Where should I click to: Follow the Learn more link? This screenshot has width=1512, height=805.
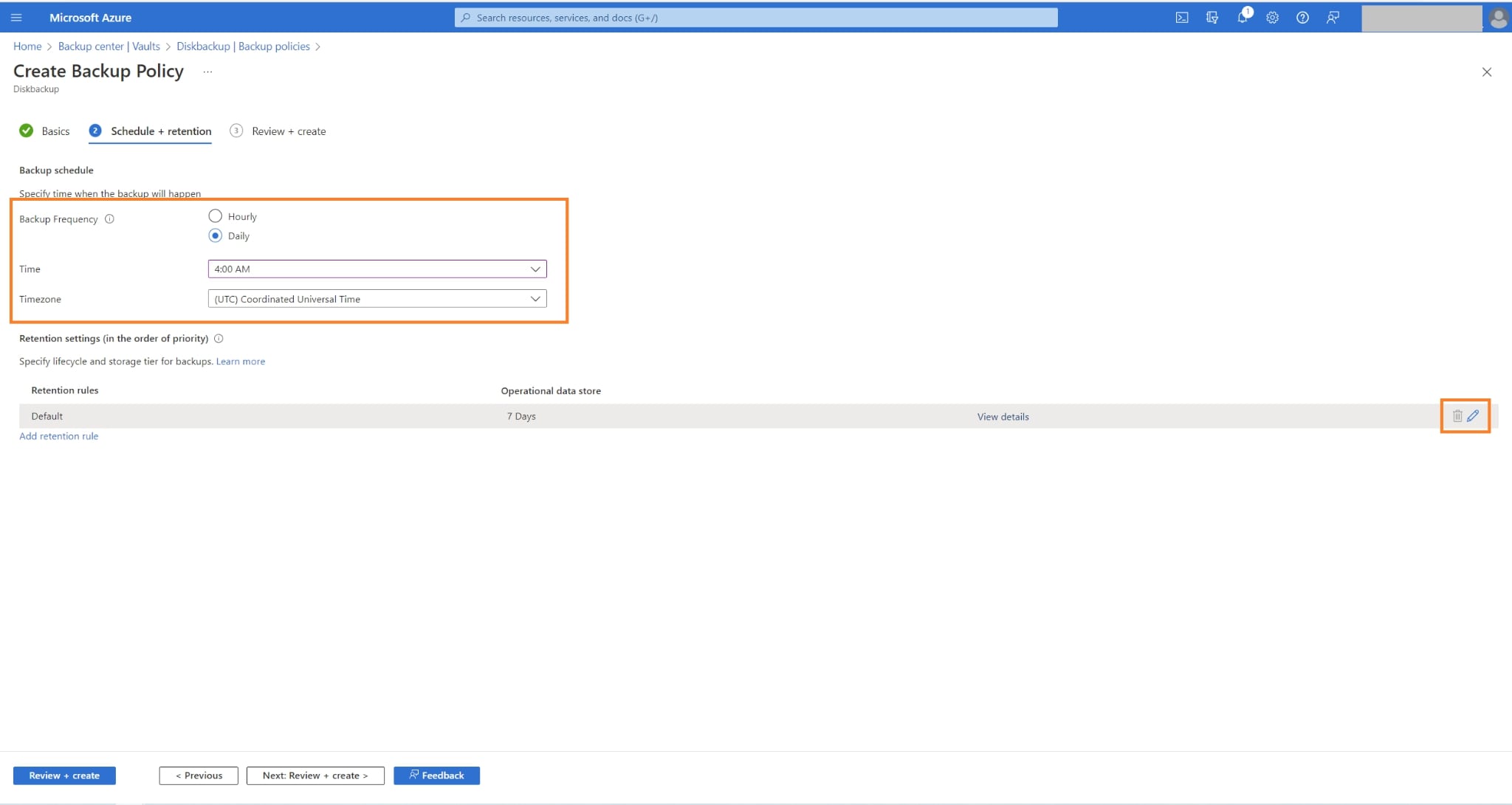241,362
